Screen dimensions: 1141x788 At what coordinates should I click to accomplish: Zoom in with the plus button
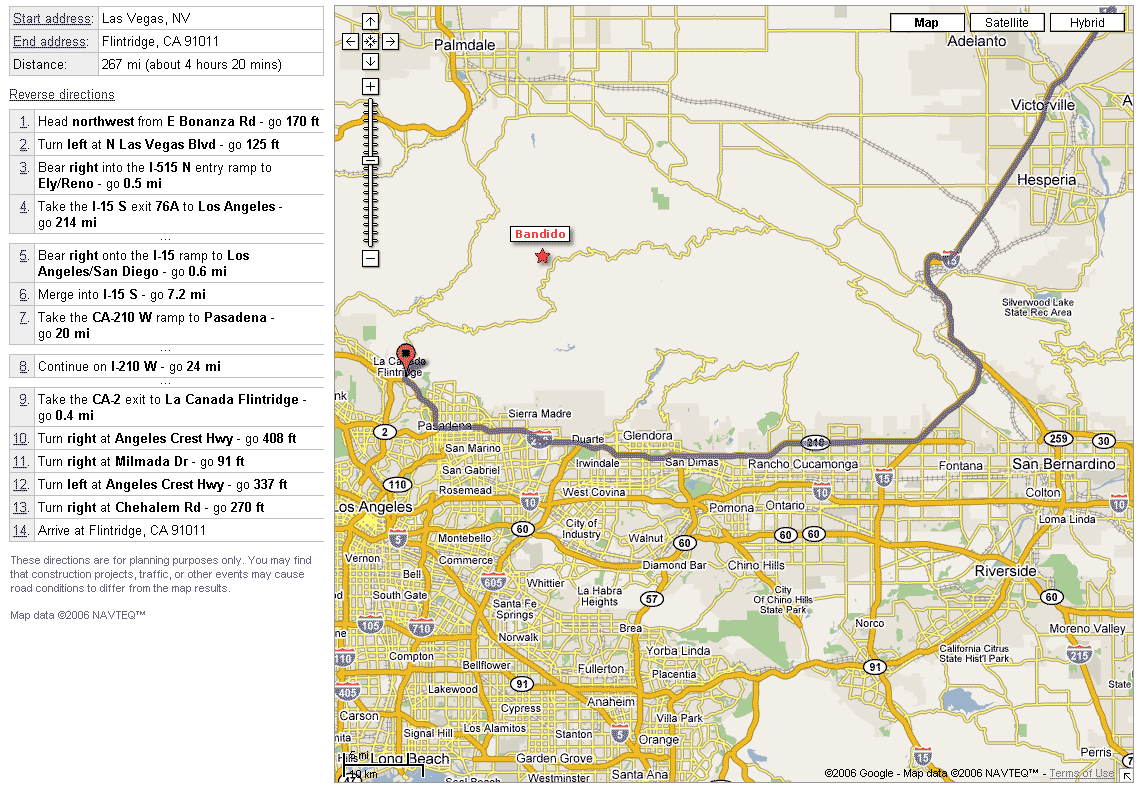pos(370,87)
